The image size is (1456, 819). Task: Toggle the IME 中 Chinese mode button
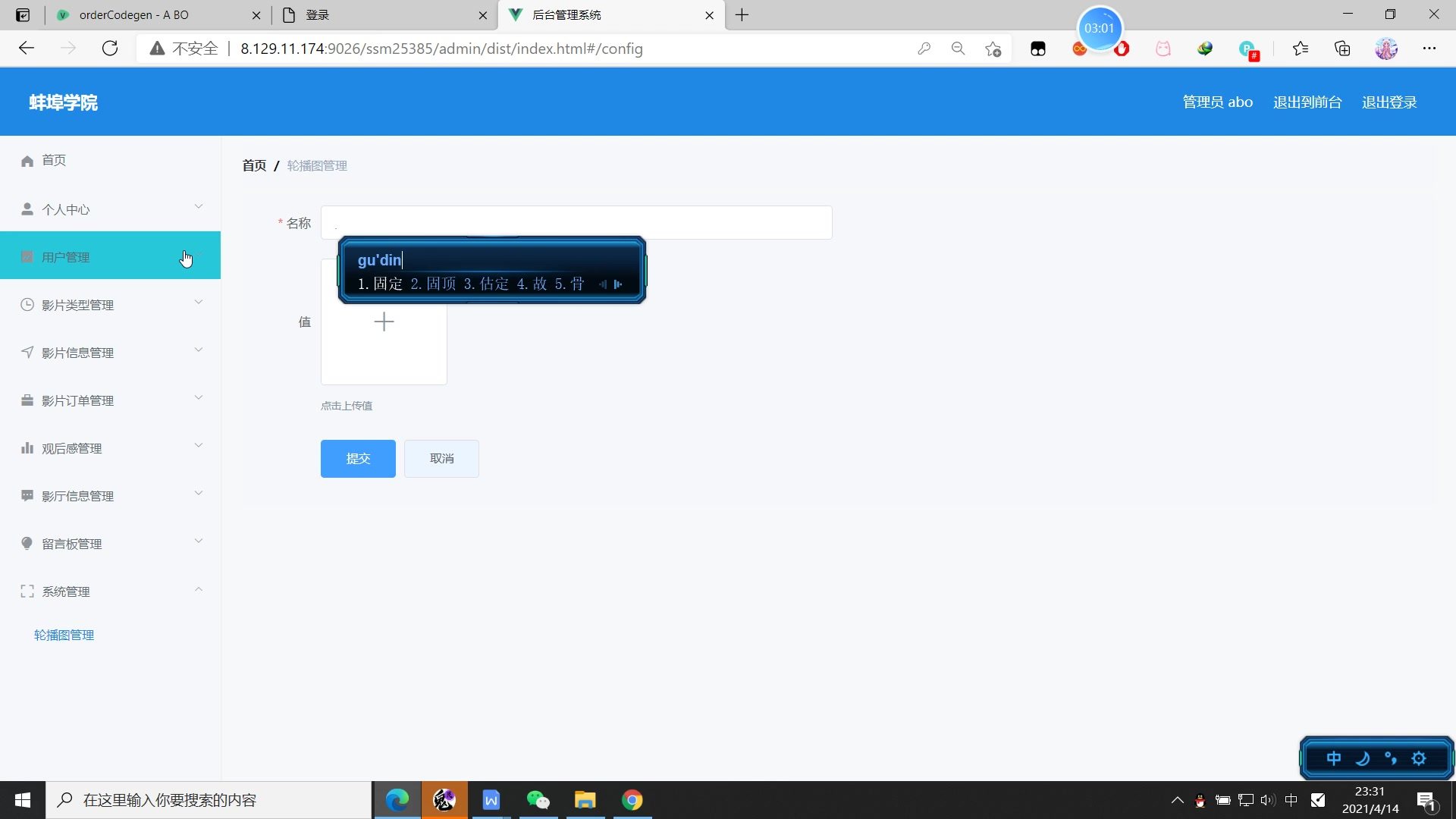click(1334, 758)
